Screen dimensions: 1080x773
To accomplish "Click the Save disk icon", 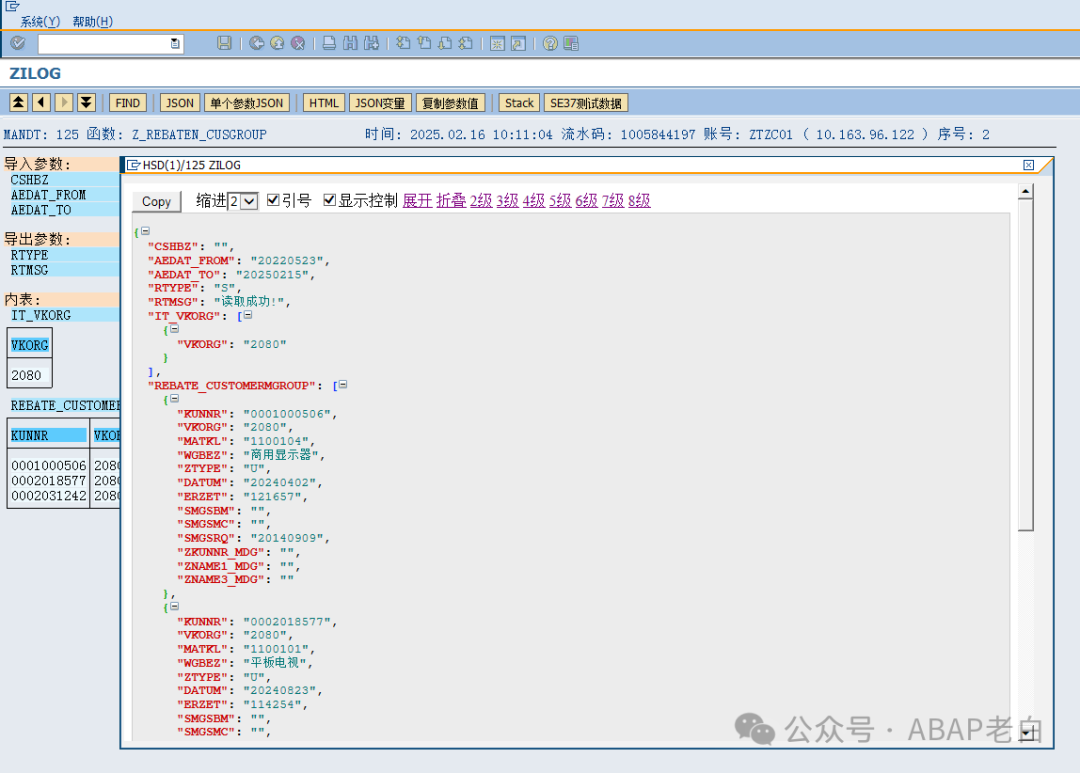I will (x=224, y=43).
